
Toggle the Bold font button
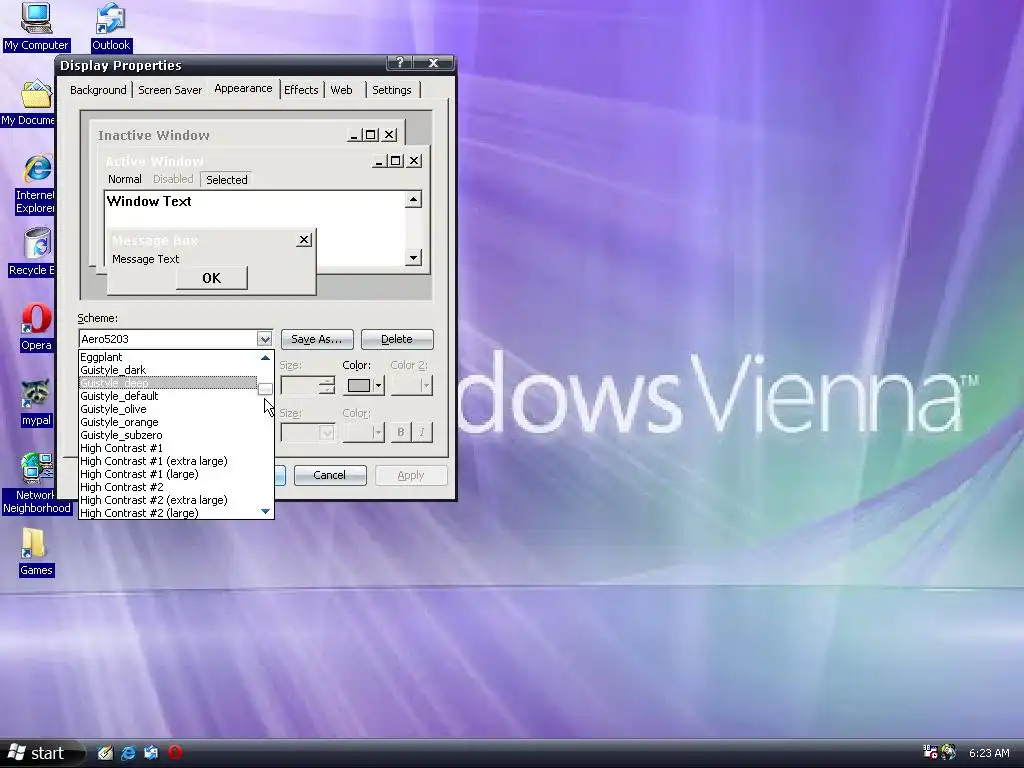pos(400,432)
